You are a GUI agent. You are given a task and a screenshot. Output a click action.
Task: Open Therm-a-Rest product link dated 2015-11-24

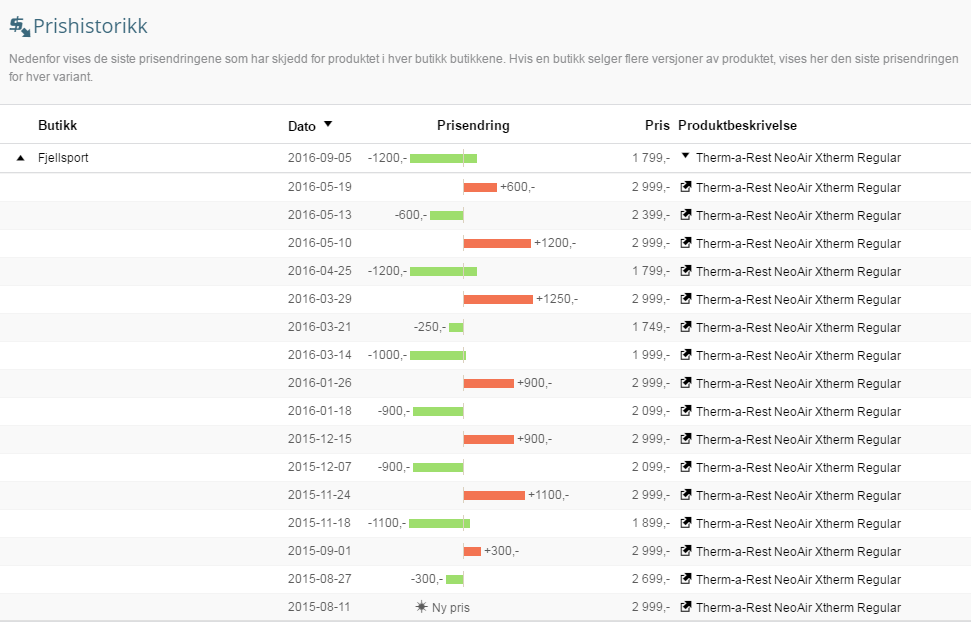tap(798, 495)
